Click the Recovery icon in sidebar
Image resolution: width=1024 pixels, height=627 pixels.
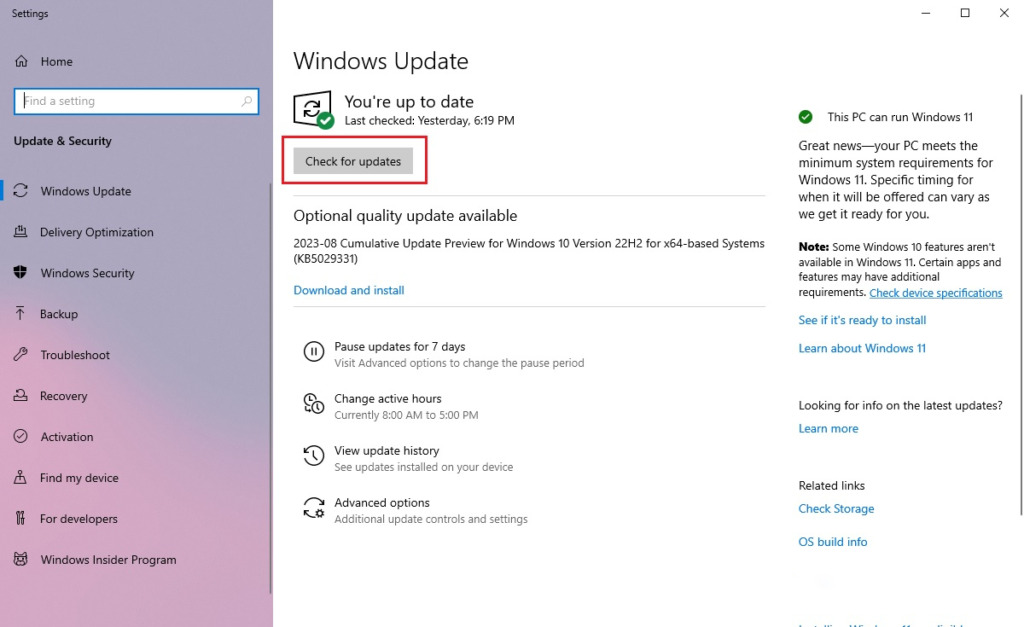tap(20, 396)
